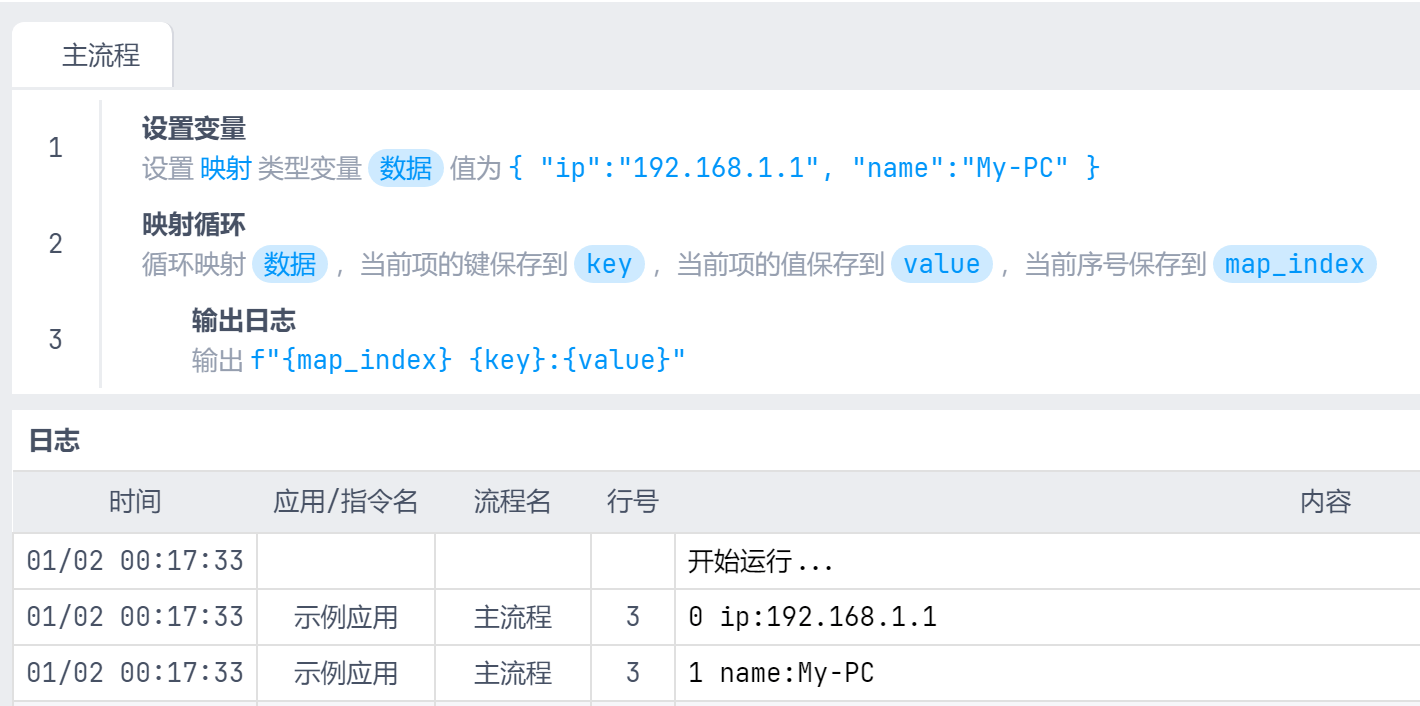This screenshot has height=706, width=1420.
Task: Click the key variable pill
Action: pyautogui.click(x=608, y=264)
